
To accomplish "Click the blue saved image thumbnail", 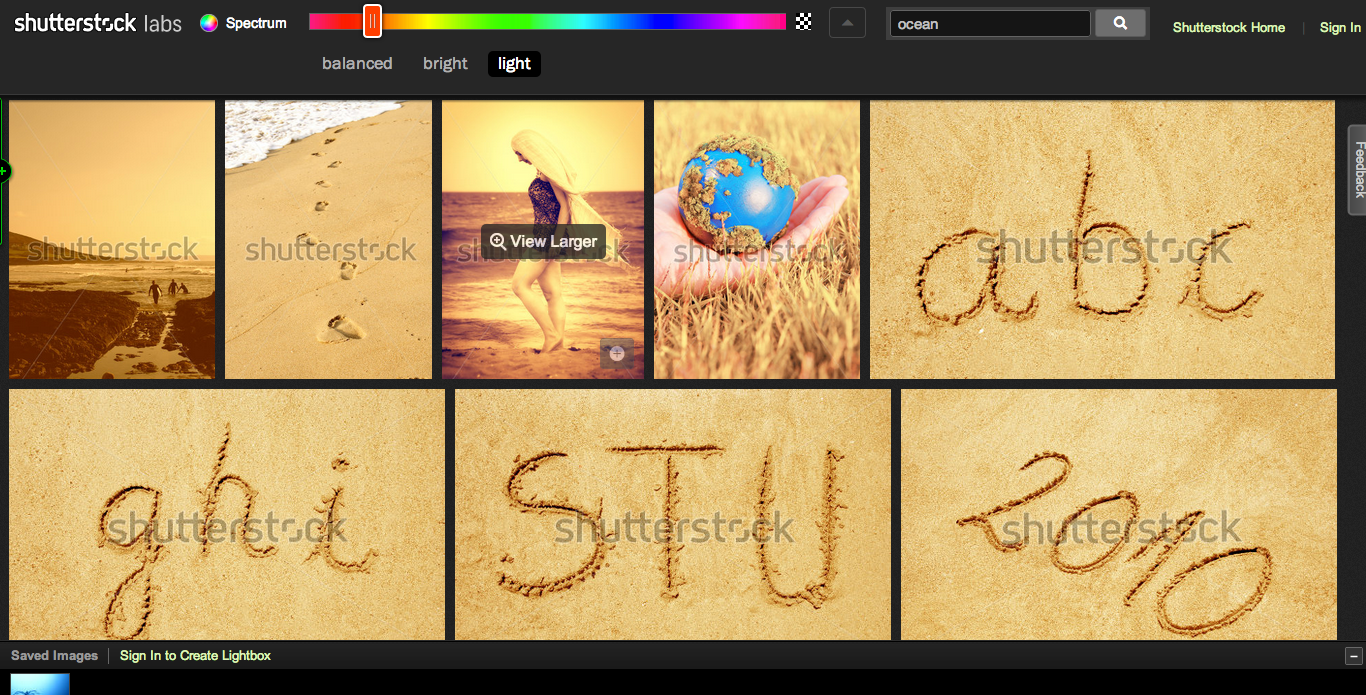I will click(x=40, y=684).
